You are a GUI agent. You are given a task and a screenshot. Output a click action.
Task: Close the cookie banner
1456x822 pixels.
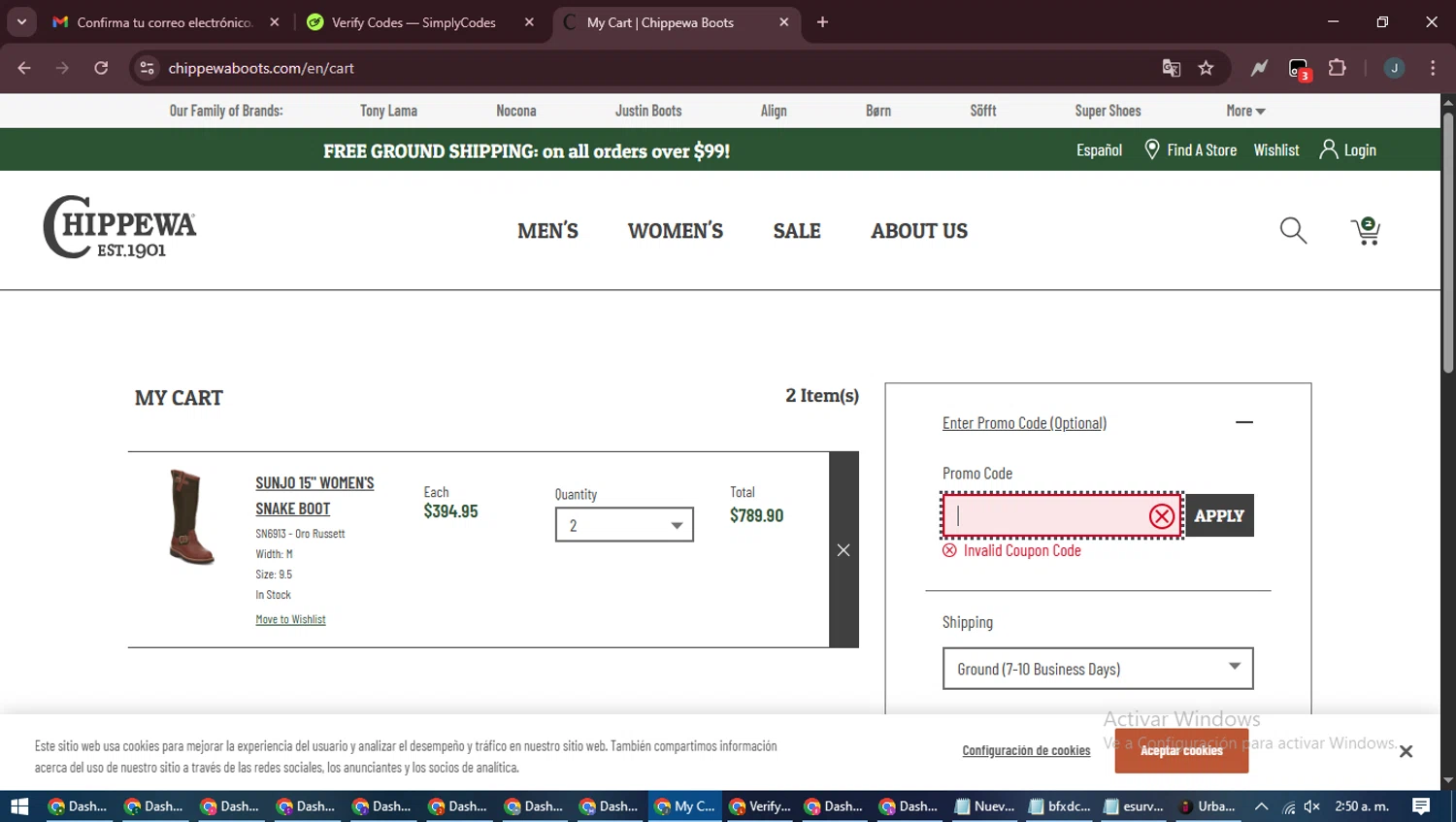click(1406, 751)
